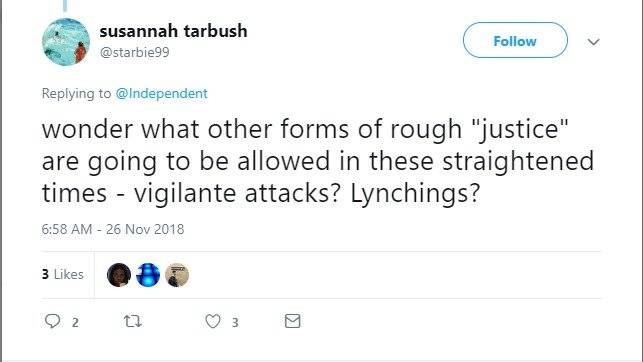Open the @Independent mention link
The image size is (643, 362).
[162, 93]
